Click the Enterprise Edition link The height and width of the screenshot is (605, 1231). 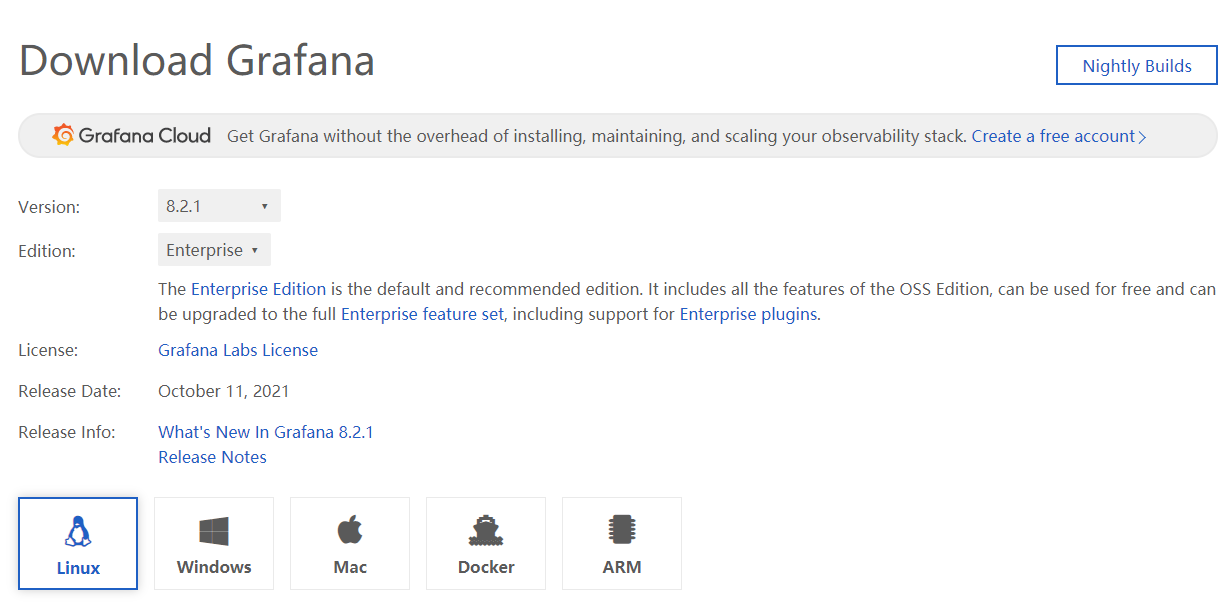tap(258, 289)
